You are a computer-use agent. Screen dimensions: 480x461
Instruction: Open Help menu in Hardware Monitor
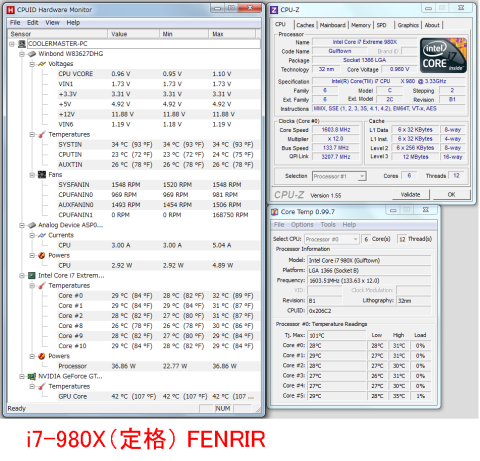coord(73,23)
